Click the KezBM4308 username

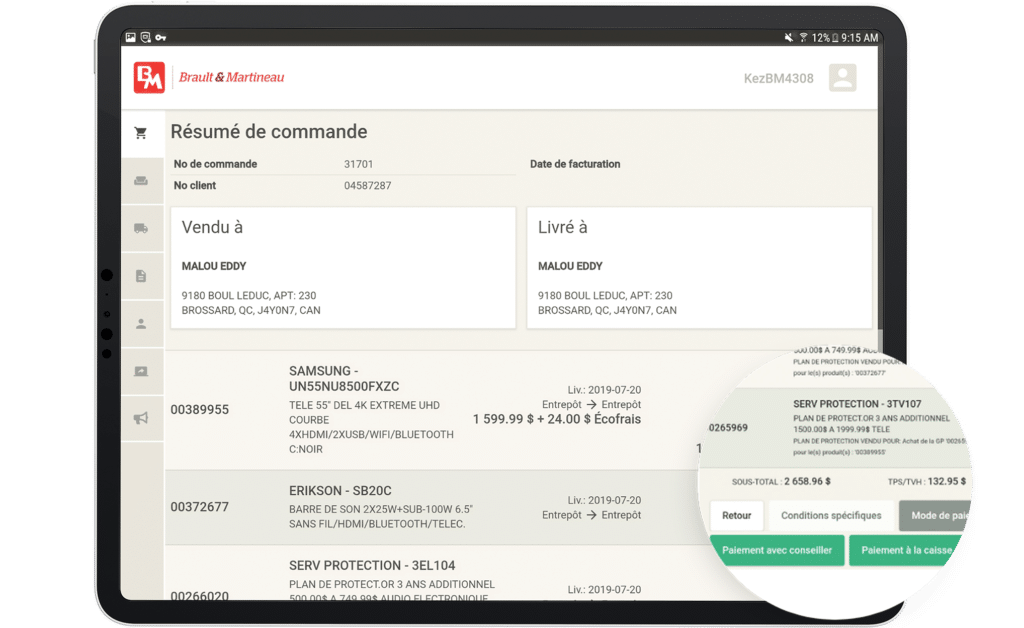(x=778, y=78)
